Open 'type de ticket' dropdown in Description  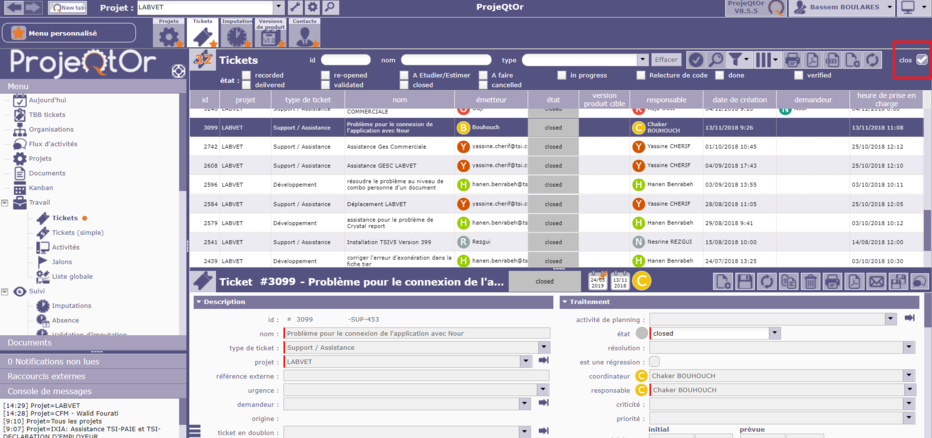pyautogui.click(x=544, y=347)
